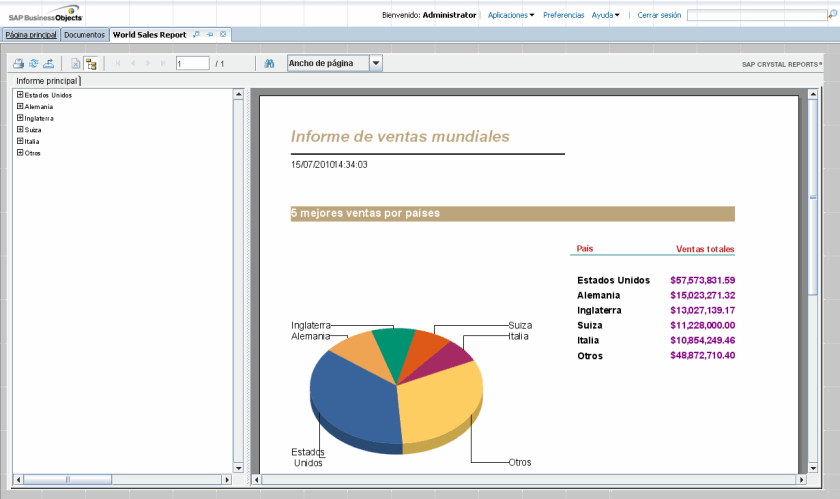Expand the Alemania tree node

point(20,106)
